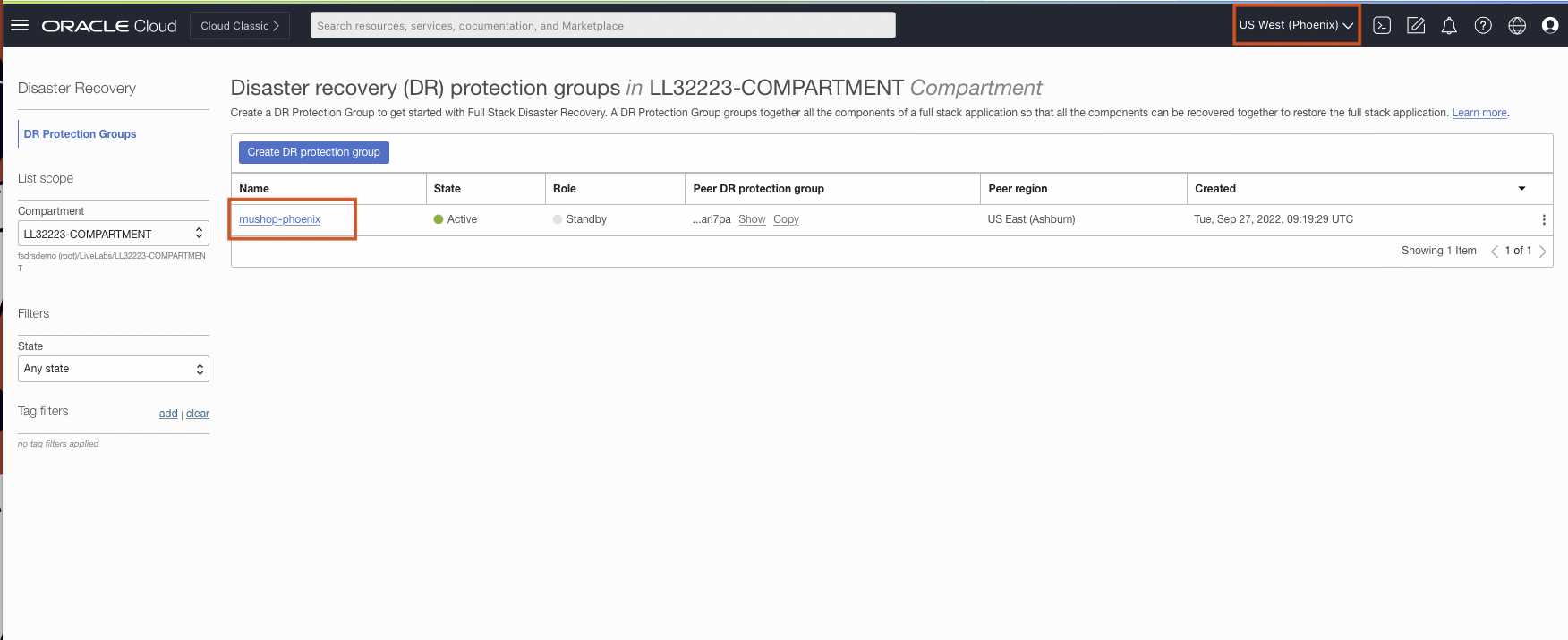
Task: Open the help question mark icon
Action: click(1483, 26)
